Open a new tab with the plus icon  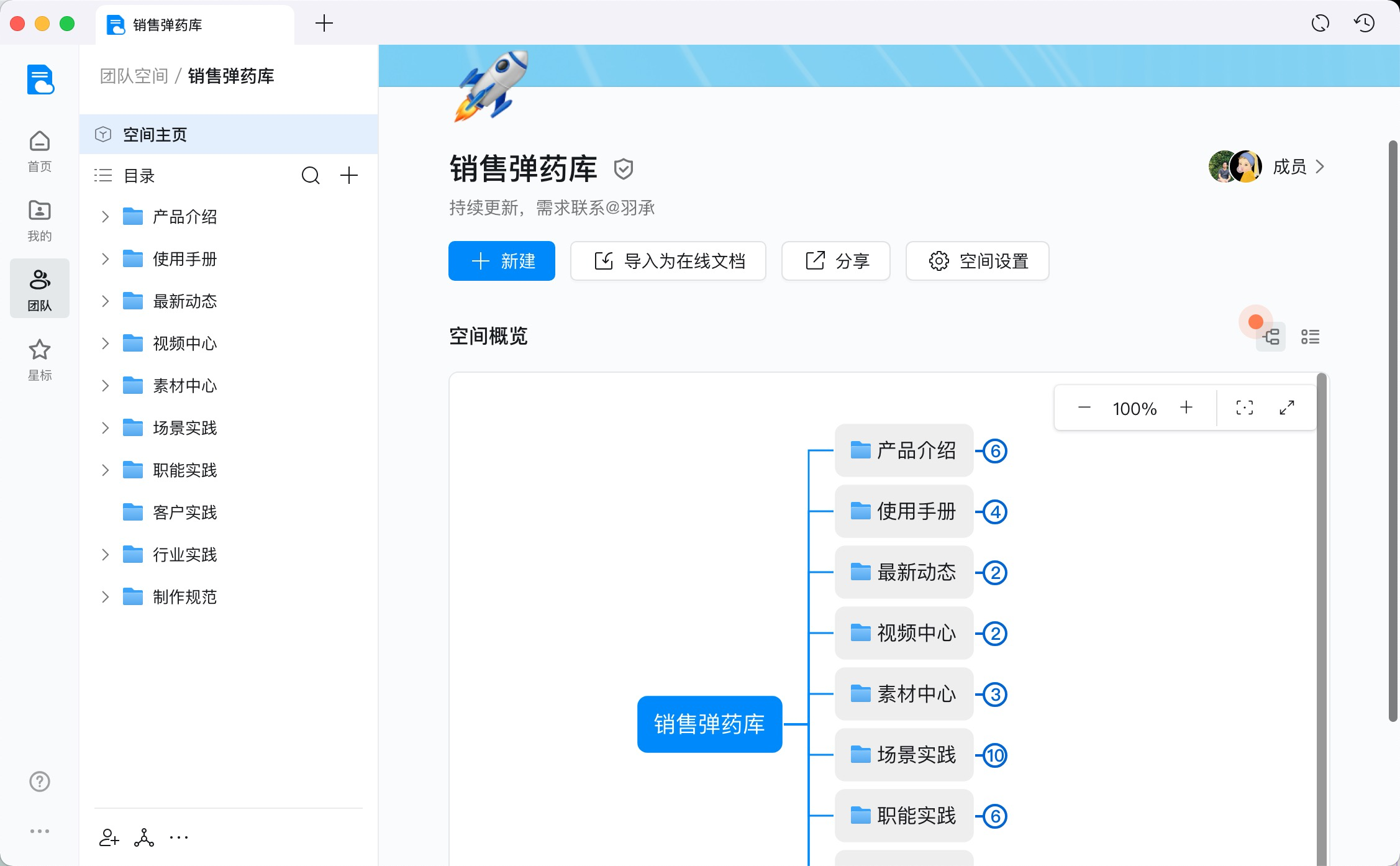click(x=324, y=23)
